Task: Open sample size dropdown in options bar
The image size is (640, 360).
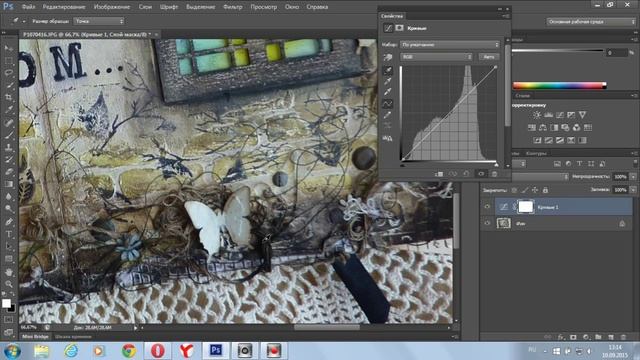Action: (99, 21)
